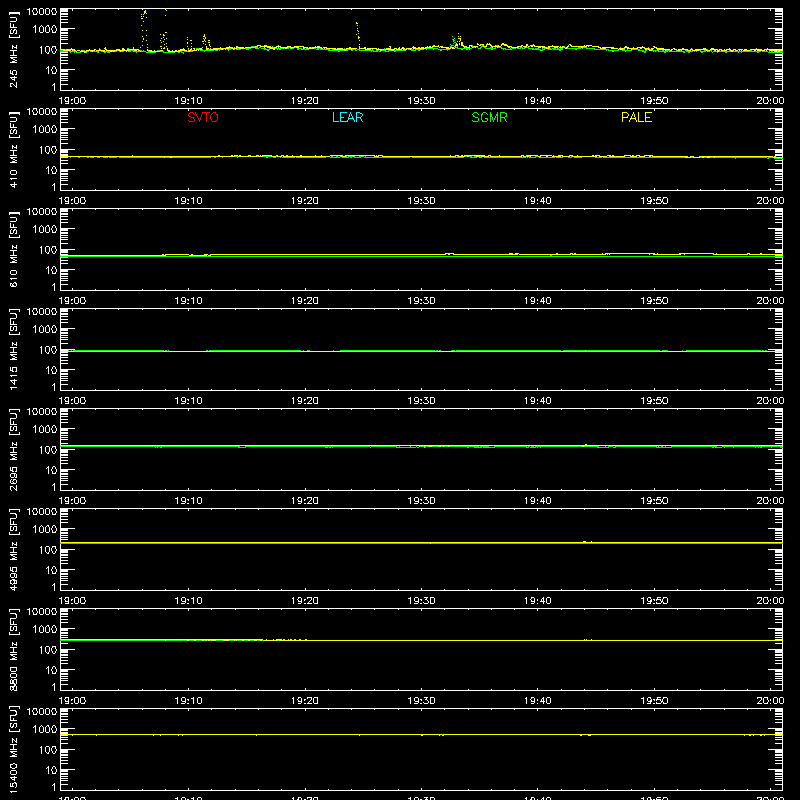Click the 19:20 label under the 2695 MHz plot
The image size is (800, 800).
click(305, 501)
